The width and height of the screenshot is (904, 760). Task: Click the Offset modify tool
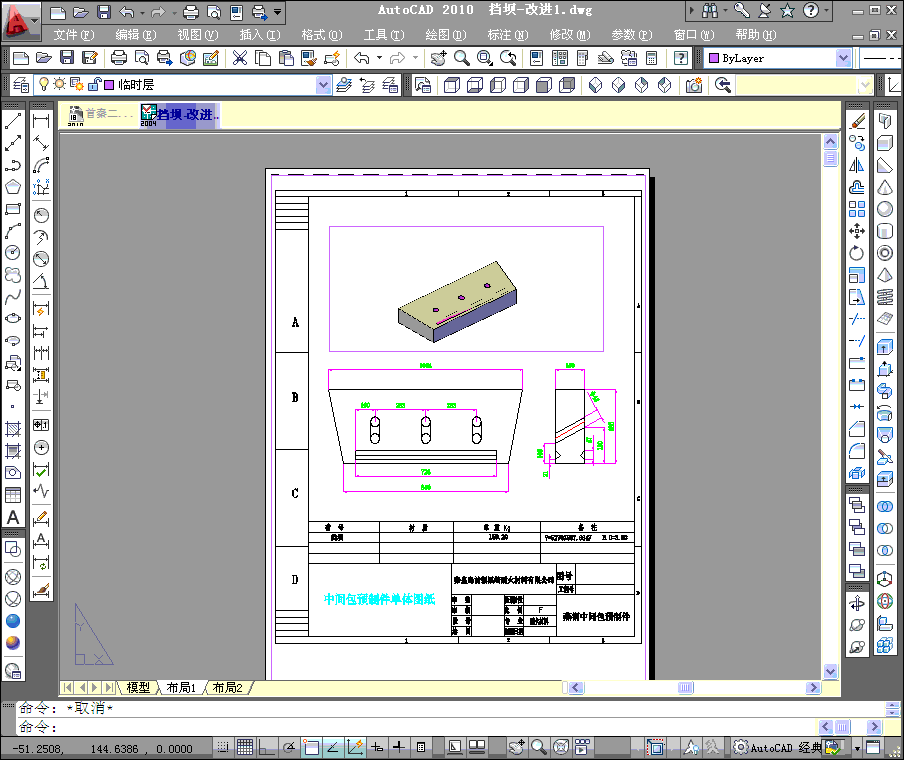(857, 187)
